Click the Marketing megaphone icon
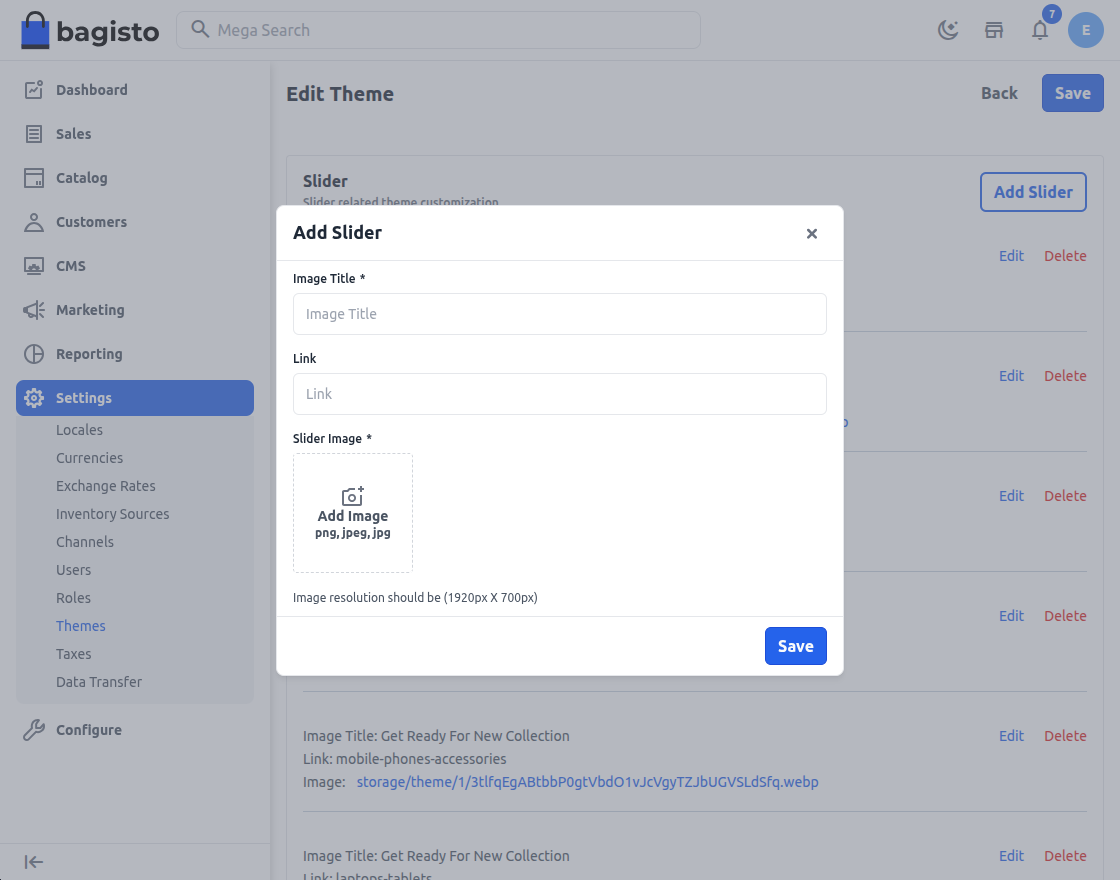The height and width of the screenshot is (880, 1120). [34, 310]
